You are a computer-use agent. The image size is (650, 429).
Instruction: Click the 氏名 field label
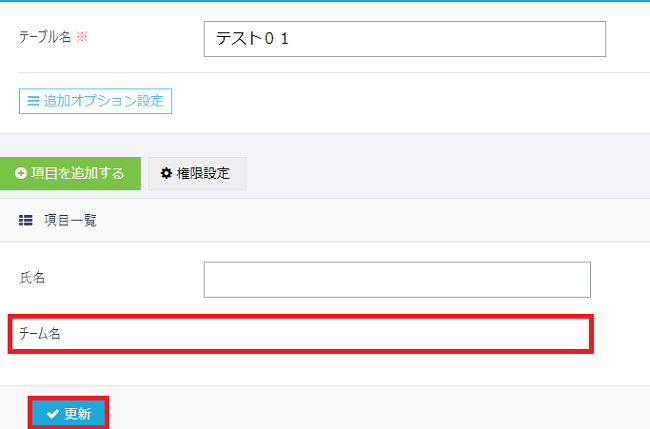tap(32, 278)
